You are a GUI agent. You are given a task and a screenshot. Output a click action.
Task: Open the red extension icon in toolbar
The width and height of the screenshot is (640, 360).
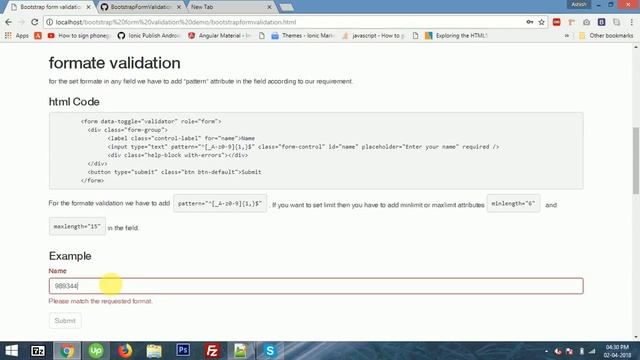coord(556,22)
